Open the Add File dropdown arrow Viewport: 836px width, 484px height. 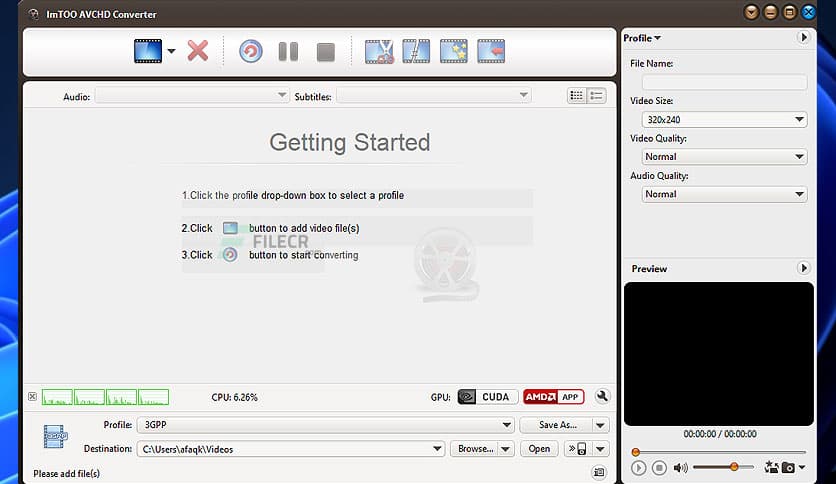point(171,51)
